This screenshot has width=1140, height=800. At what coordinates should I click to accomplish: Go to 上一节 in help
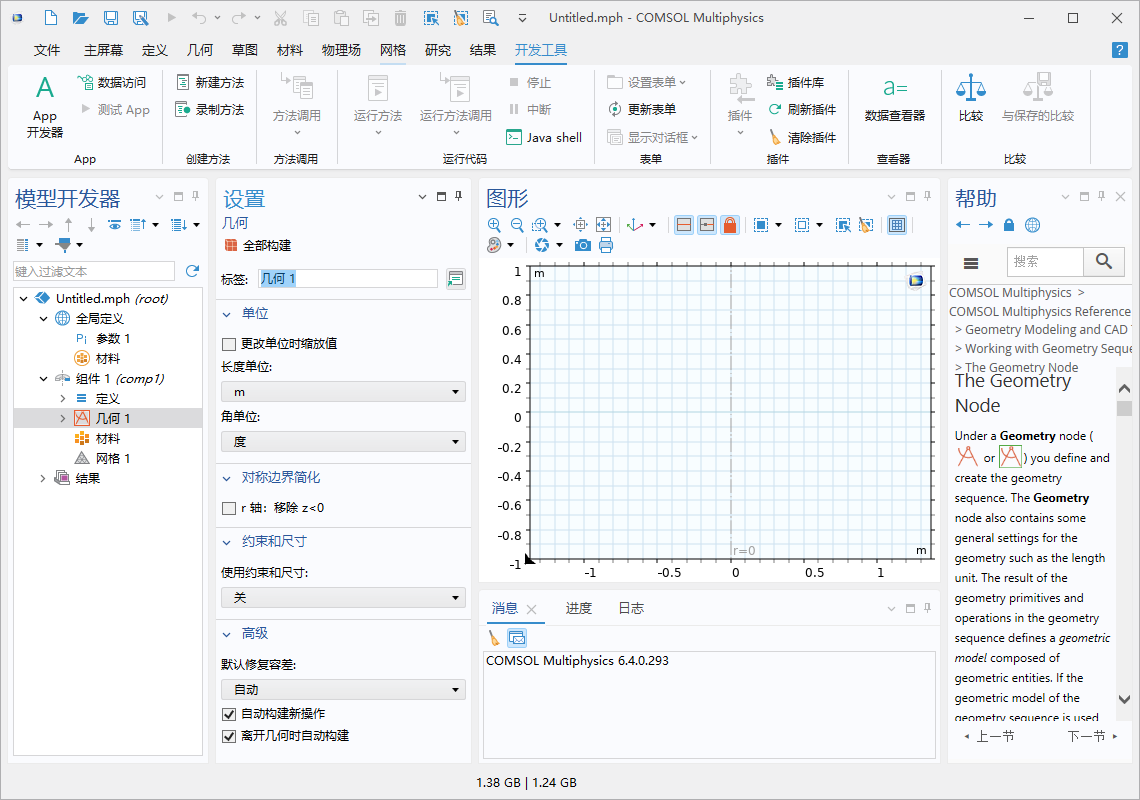(x=990, y=736)
